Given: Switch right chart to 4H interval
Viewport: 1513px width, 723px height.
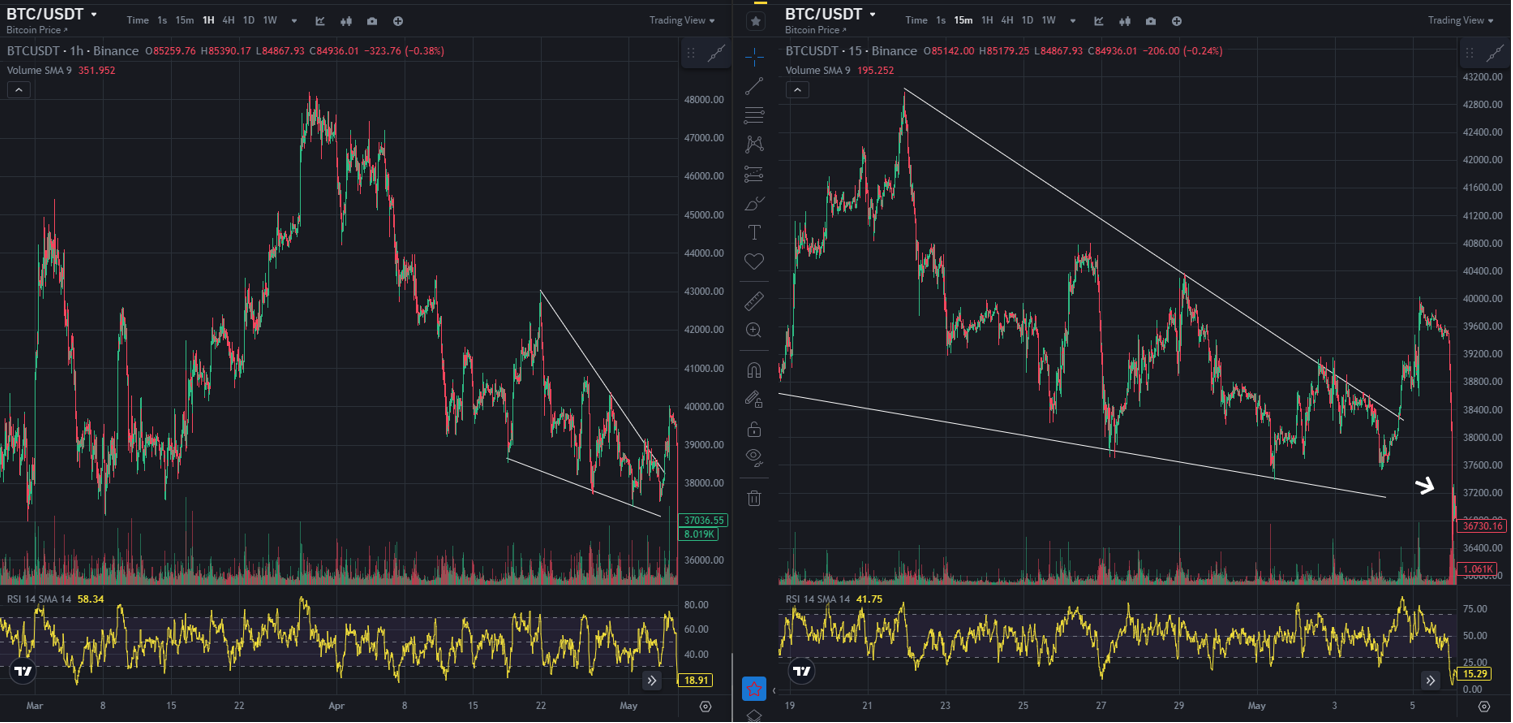Looking at the screenshot, I should [1007, 21].
